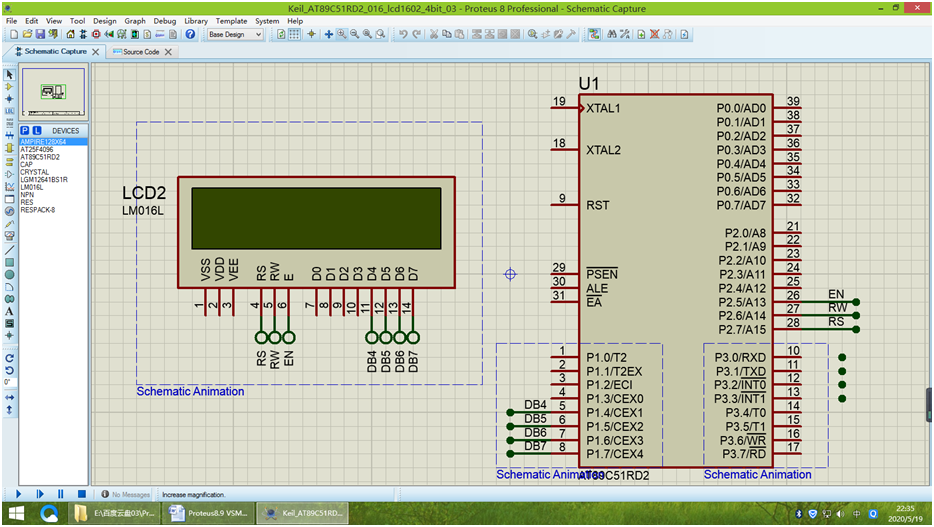Viewport: 934px width, 527px height.
Task: Select the Component Mode tool
Action: click(x=10, y=87)
